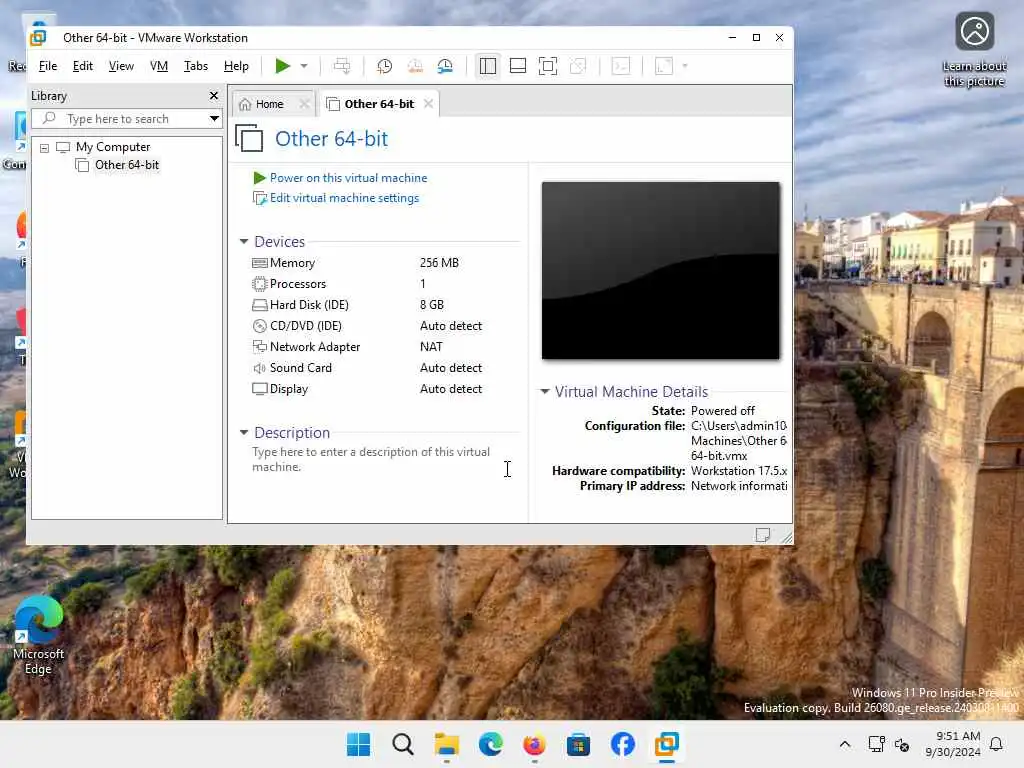The image size is (1024, 768).
Task: Click the Send Ctrl+Alt+Del toolbar icon
Action: pos(342,66)
